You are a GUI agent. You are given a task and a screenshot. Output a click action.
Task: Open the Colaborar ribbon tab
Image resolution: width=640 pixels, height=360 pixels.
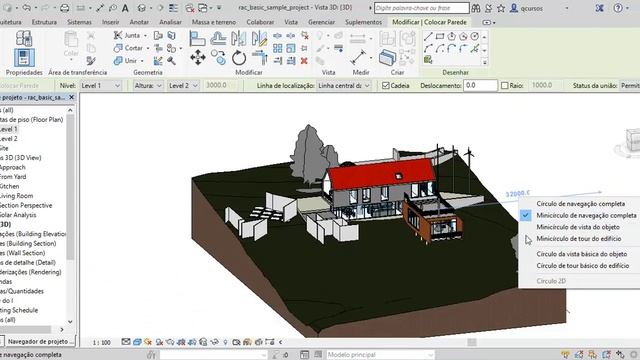click(x=260, y=22)
